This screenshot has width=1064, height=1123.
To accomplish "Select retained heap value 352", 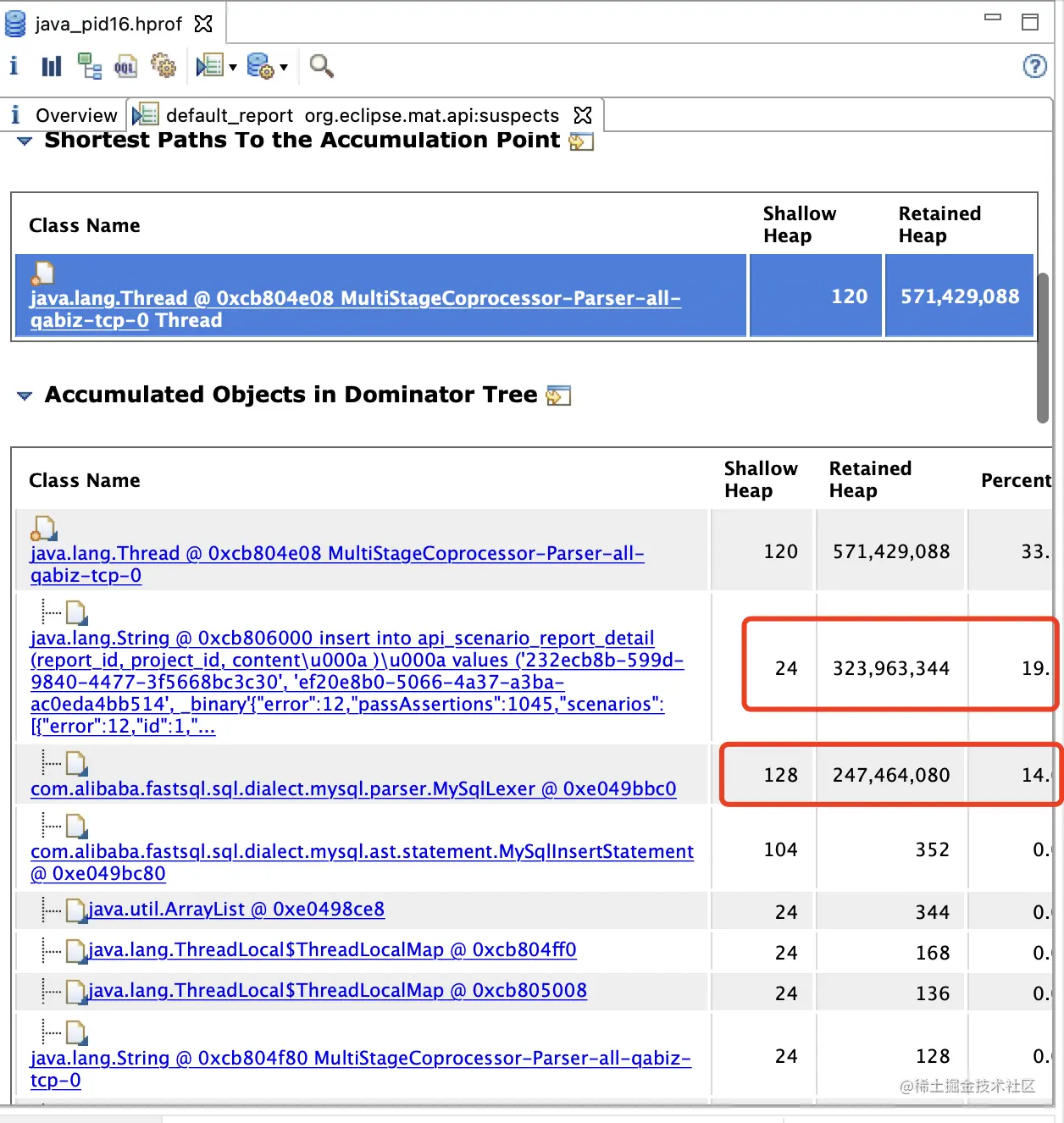I will point(933,849).
